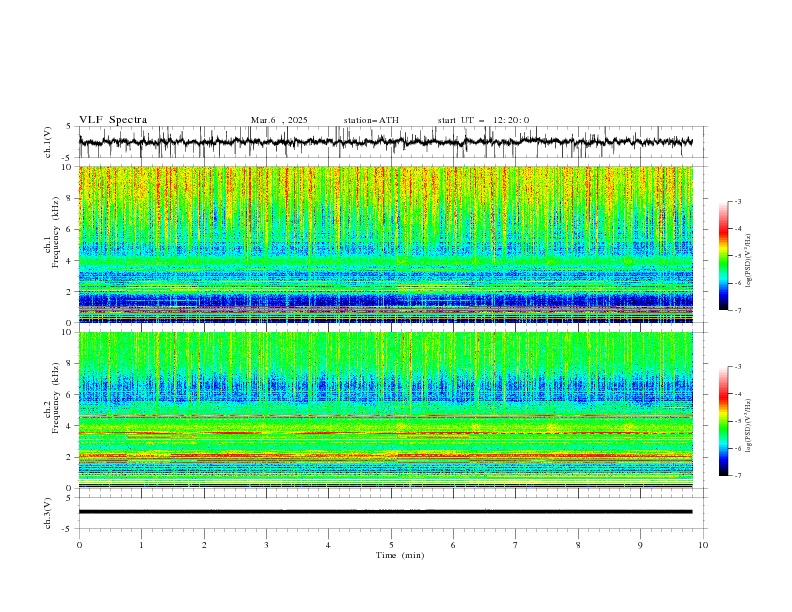Click the ch.2 spectrogram panel
Image resolution: width=792 pixels, height=612 pixels.
point(385,410)
